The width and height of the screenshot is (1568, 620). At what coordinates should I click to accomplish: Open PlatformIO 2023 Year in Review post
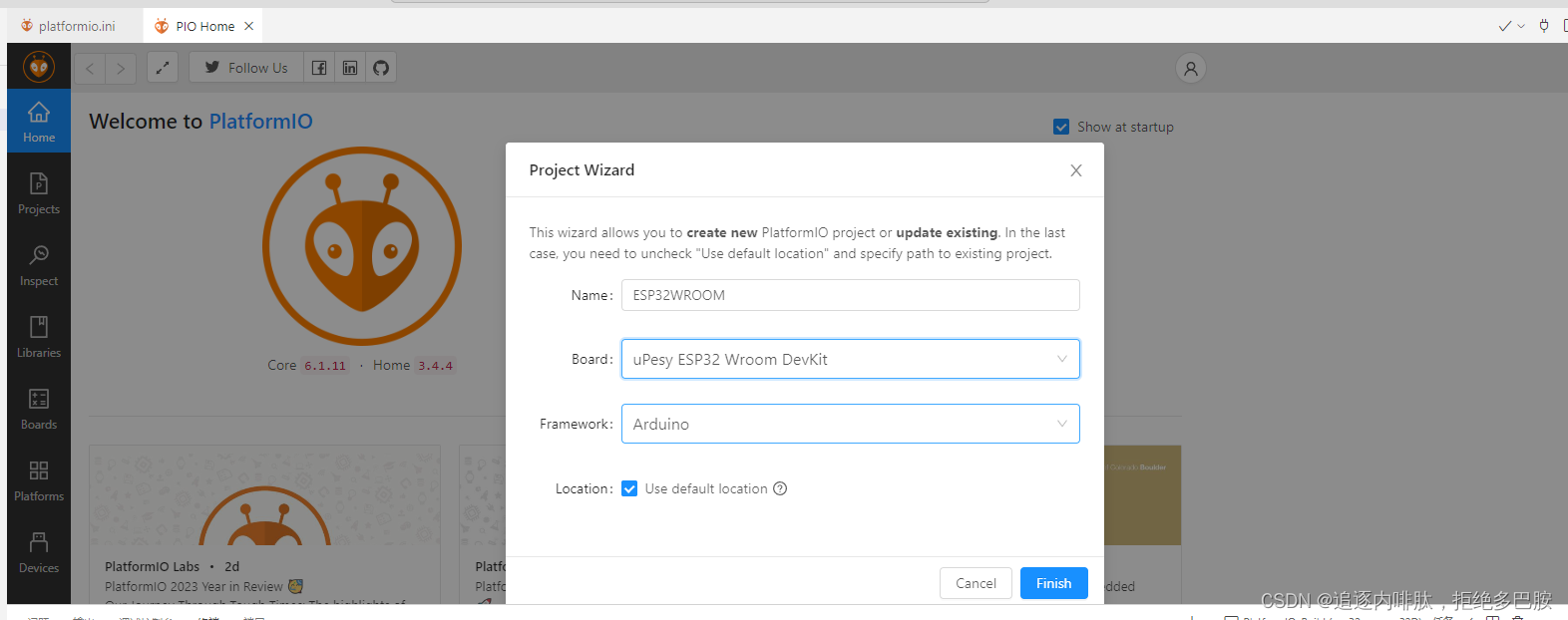203,586
